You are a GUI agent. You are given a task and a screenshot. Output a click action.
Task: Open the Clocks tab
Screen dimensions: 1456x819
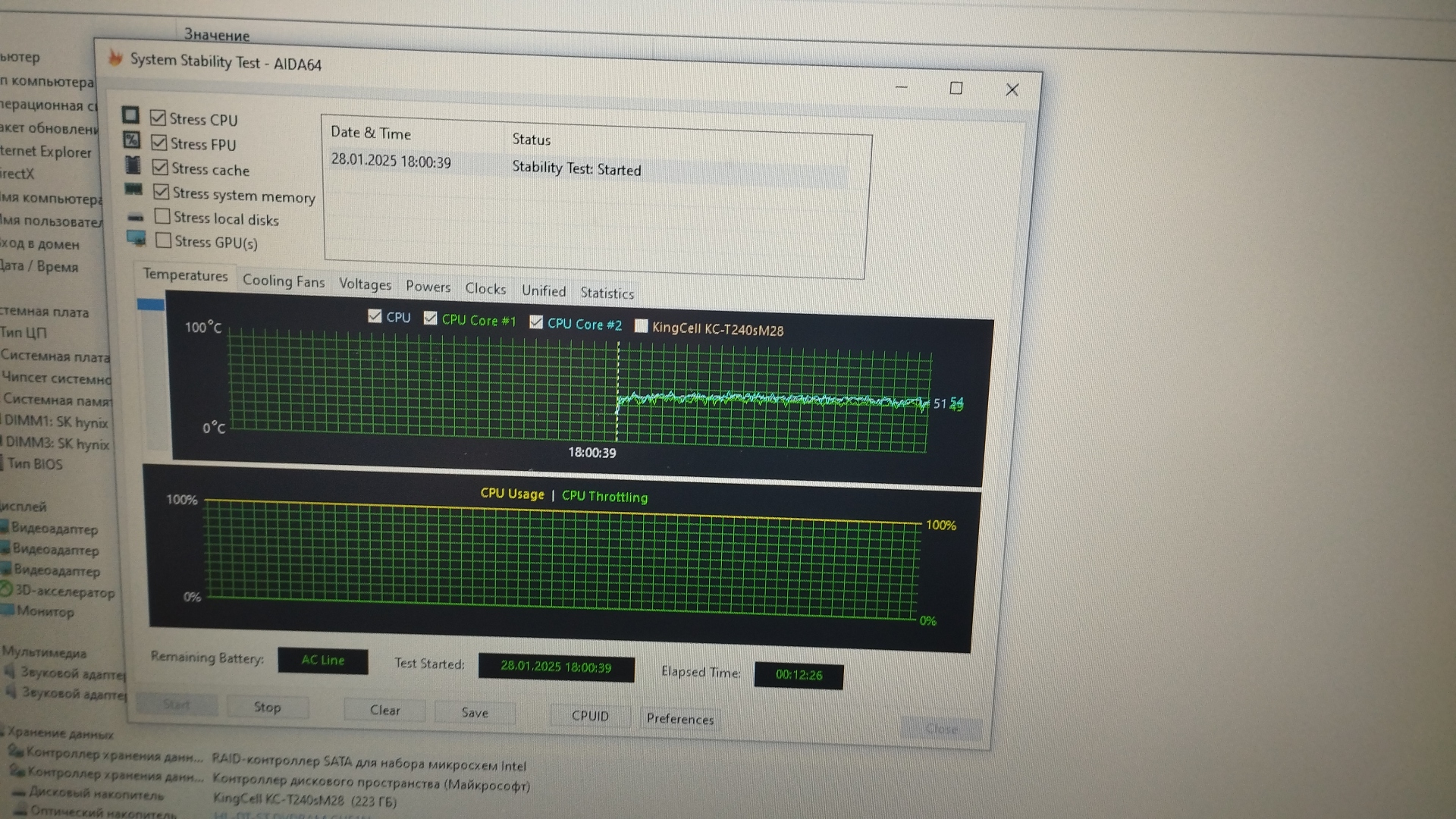point(485,289)
